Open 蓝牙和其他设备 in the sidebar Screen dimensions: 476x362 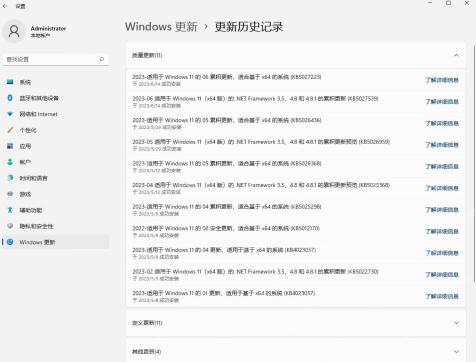click(x=55, y=98)
